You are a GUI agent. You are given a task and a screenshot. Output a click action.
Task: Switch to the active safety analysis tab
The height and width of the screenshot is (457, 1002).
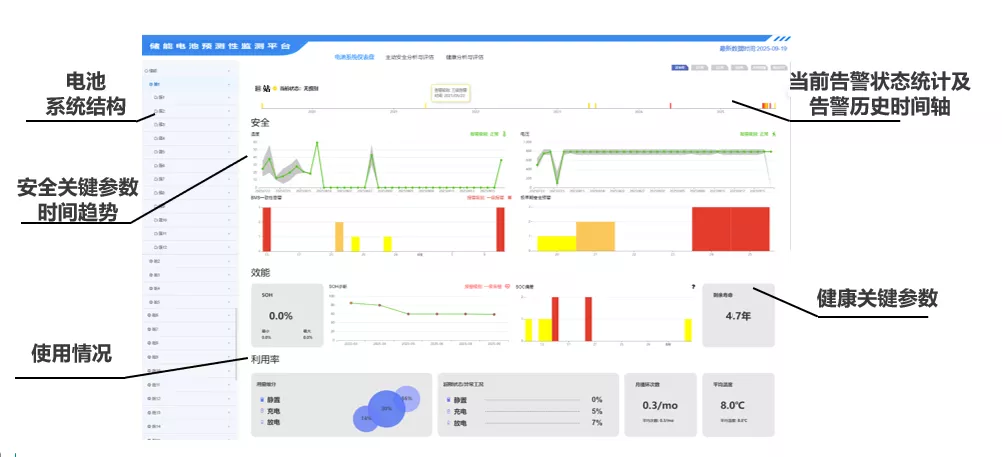410,57
